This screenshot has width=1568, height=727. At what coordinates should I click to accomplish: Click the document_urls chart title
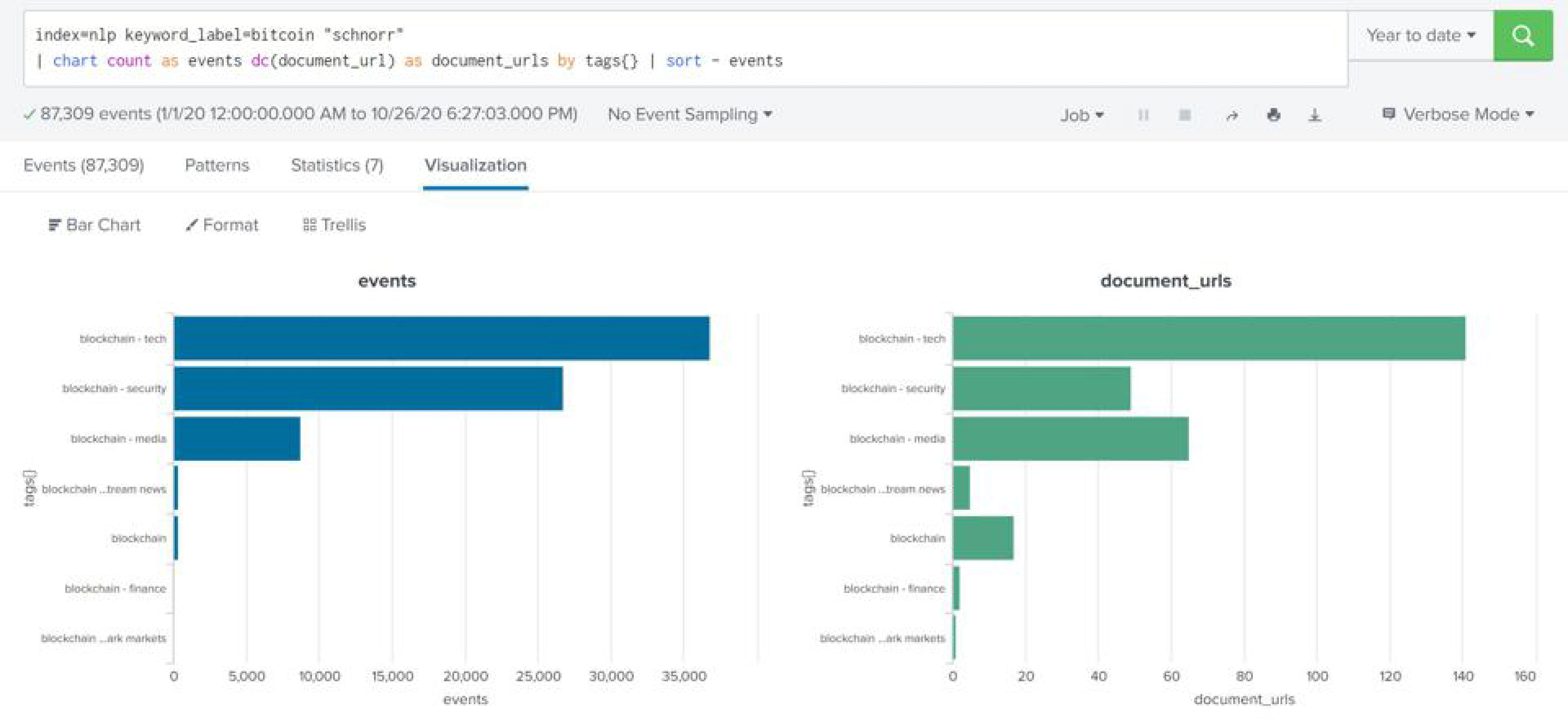point(1166,281)
